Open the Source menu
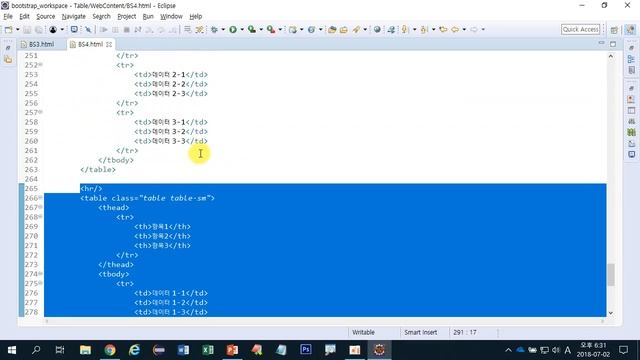640x360 pixels. 45,16
